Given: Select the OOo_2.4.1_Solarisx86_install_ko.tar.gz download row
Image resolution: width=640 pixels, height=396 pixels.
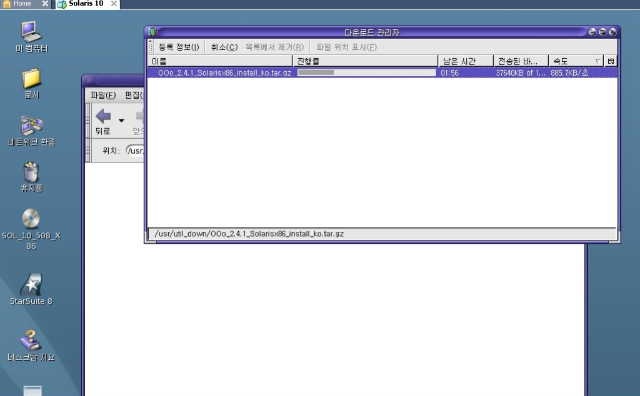Looking at the screenshot, I should coord(382,73).
